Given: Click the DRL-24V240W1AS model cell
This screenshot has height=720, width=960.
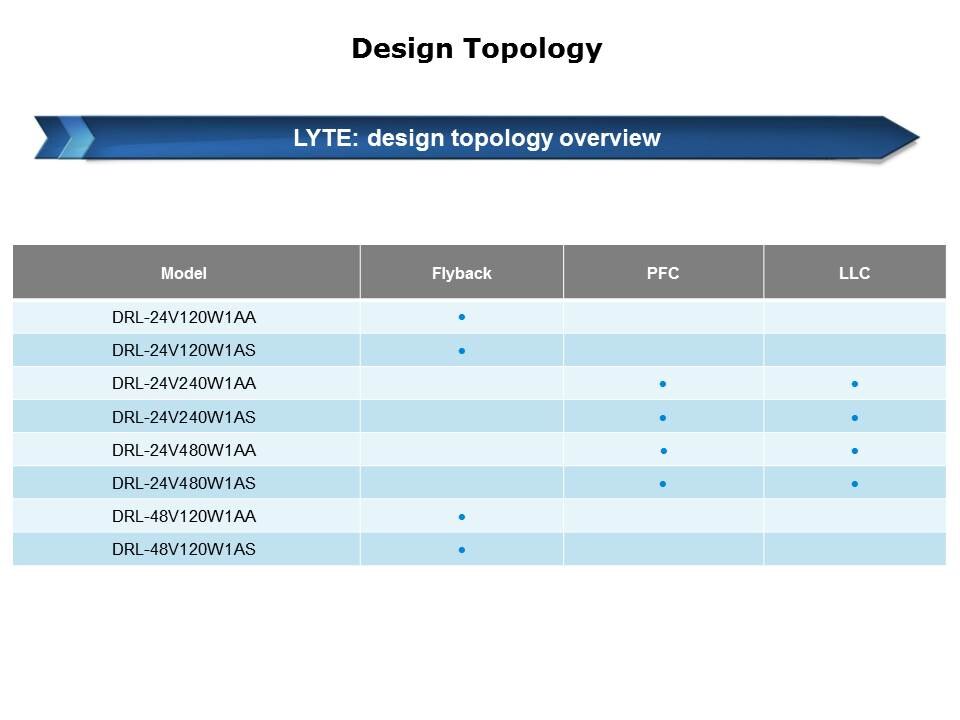Looking at the screenshot, I should [x=184, y=417].
